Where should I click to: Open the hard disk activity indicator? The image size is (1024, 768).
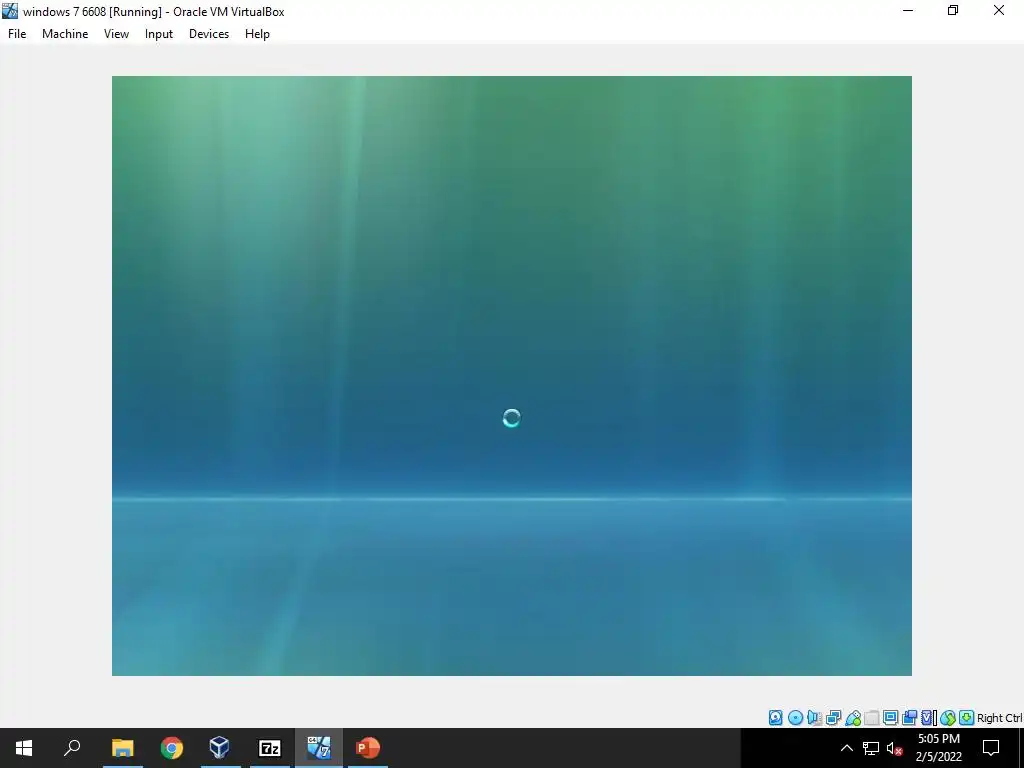[x=775, y=718]
